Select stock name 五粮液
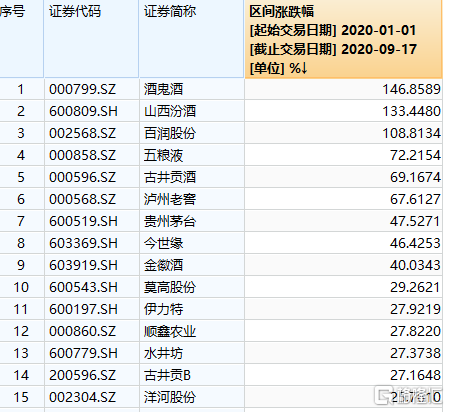 (163, 155)
